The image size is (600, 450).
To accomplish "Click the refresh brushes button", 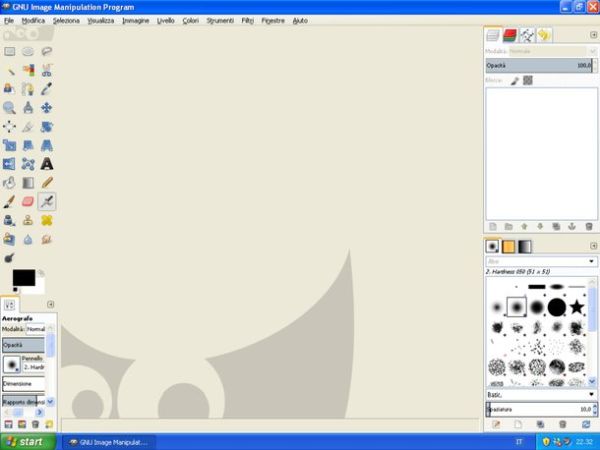I will 586,424.
